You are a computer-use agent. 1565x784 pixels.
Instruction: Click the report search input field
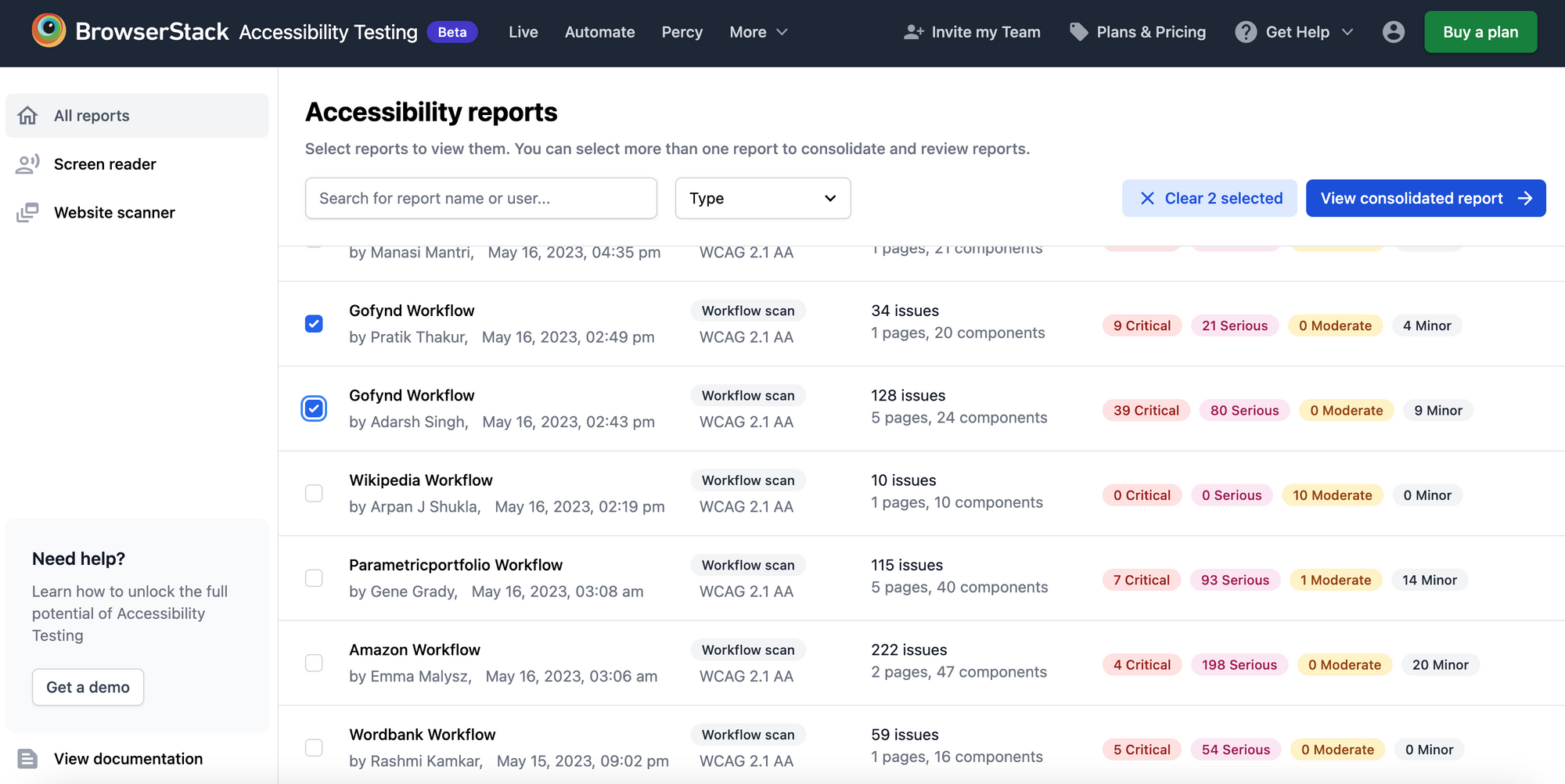pyautogui.click(x=480, y=198)
